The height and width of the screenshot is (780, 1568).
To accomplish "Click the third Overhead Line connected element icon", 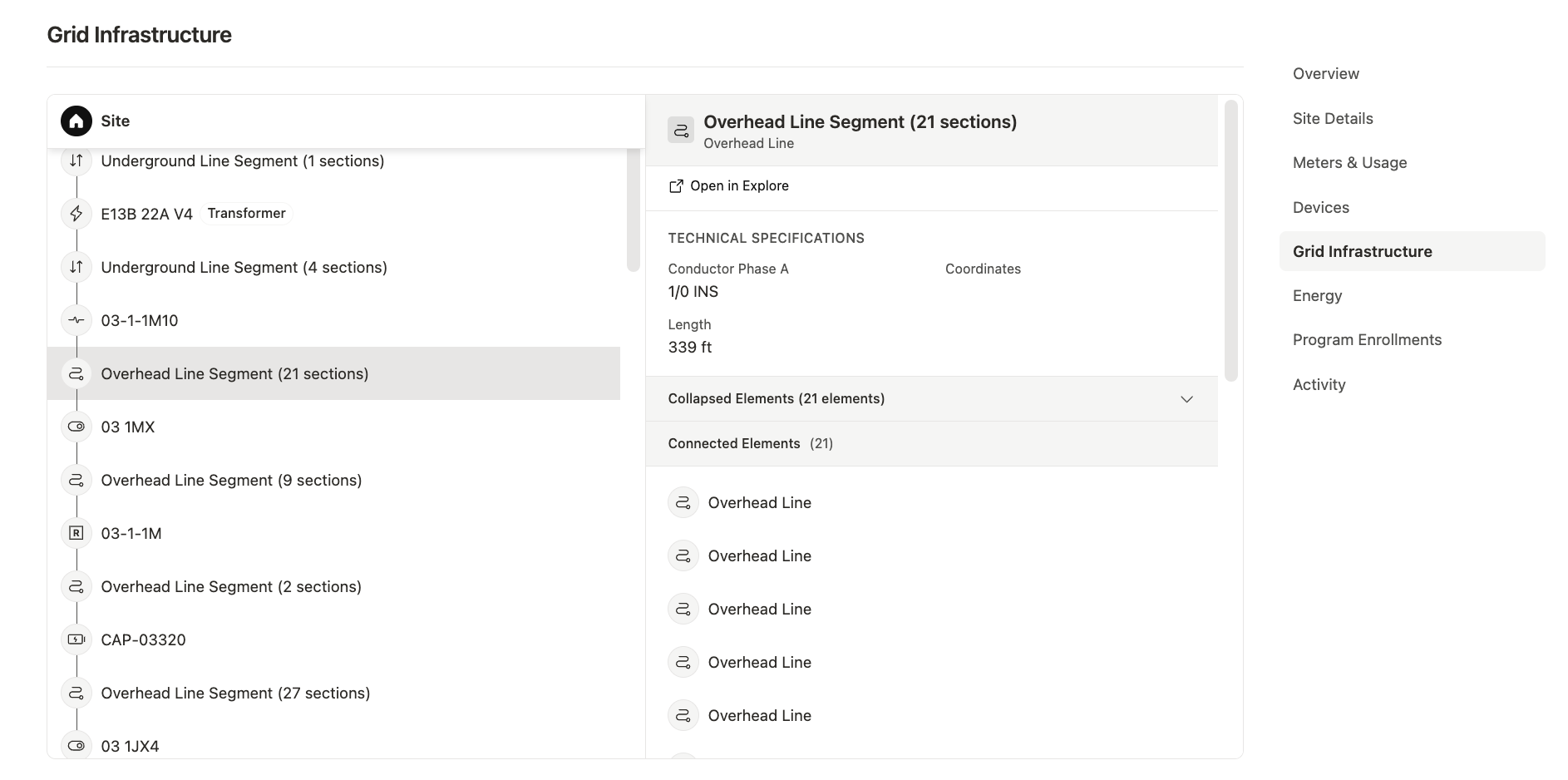I will pos(683,609).
